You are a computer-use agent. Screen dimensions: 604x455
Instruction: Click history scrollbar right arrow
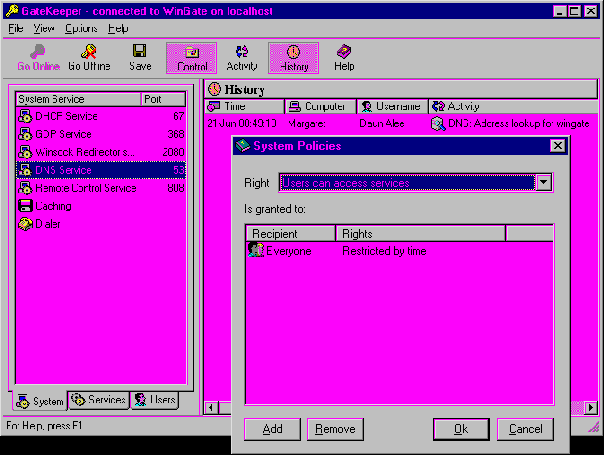coord(591,408)
